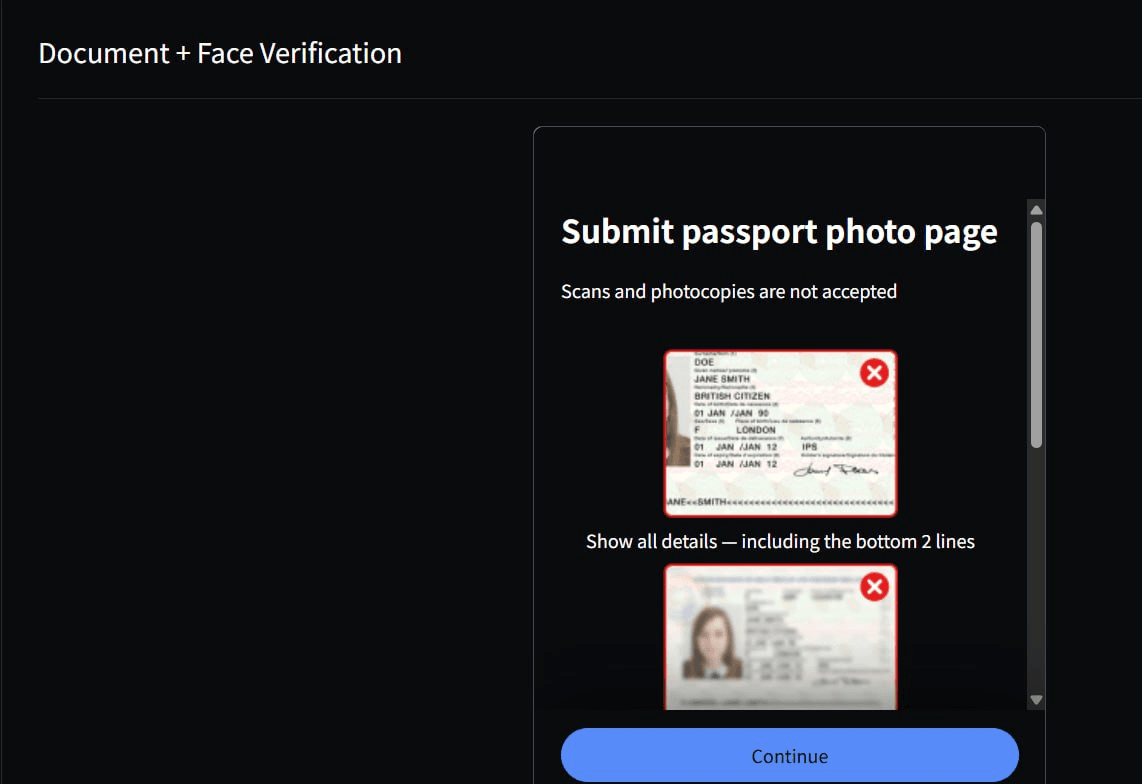
Task: Click the red X on the blurred passport example
Action: pyautogui.click(x=874, y=586)
